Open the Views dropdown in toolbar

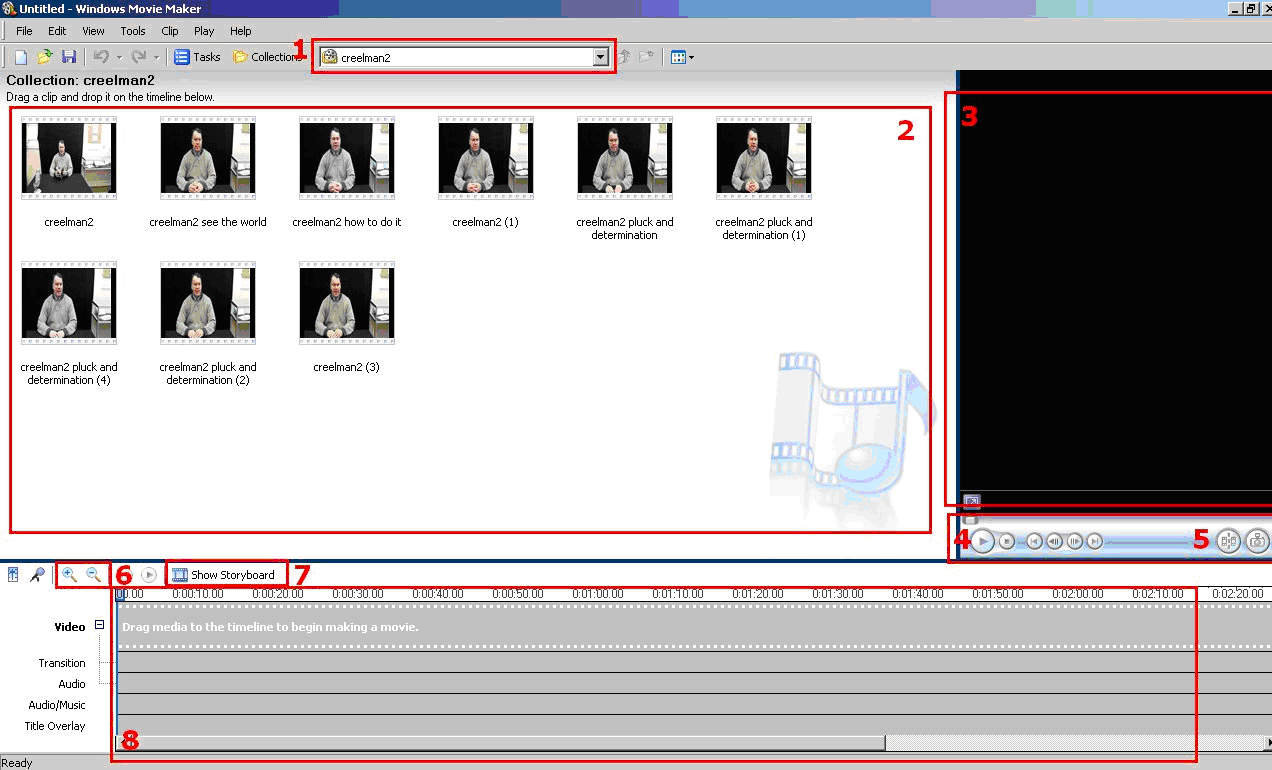coord(682,57)
